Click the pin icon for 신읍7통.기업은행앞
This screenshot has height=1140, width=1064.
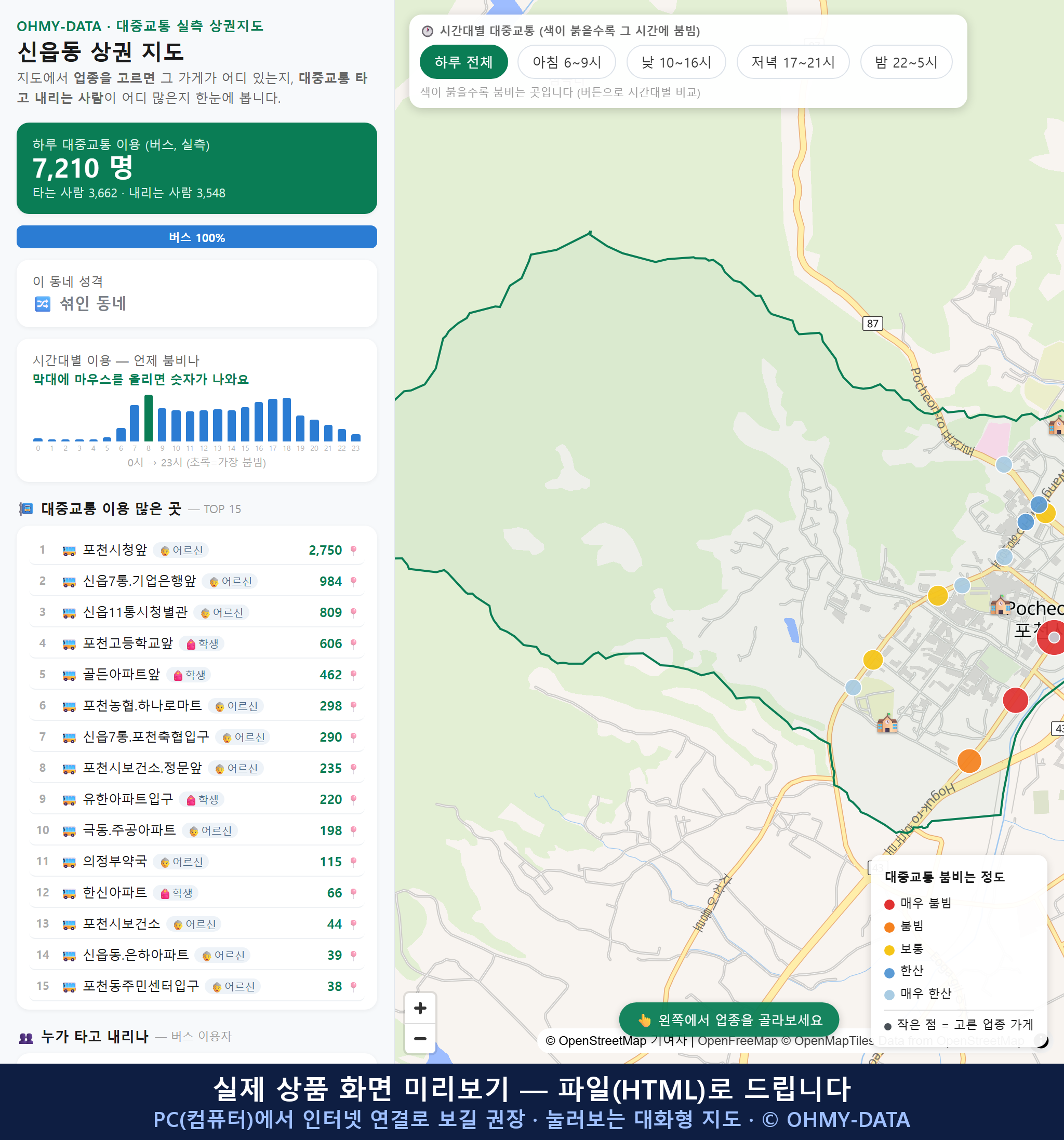tap(353, 582)
